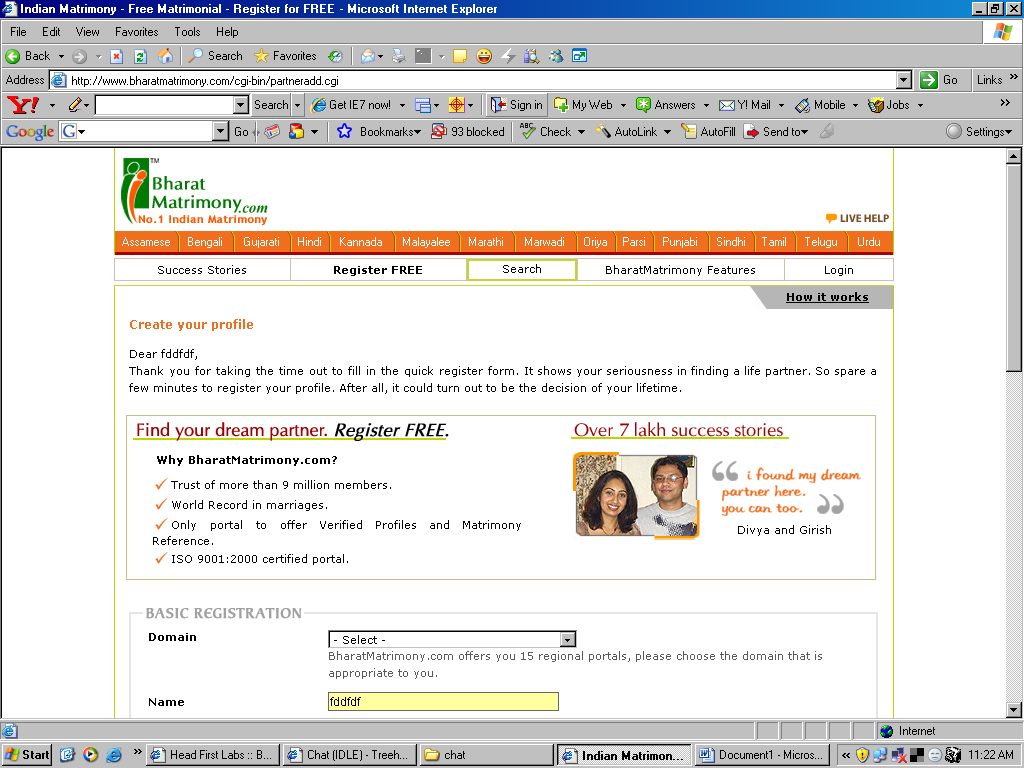The height and width of the screenshot is (768, 1024).
Task: Click the green Go arrow button
Action: [929, 80]
